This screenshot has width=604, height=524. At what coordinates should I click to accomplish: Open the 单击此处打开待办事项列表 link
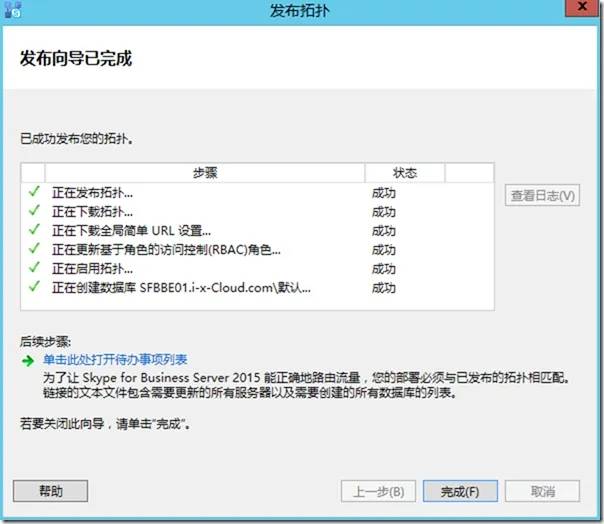tap(115, 359)
